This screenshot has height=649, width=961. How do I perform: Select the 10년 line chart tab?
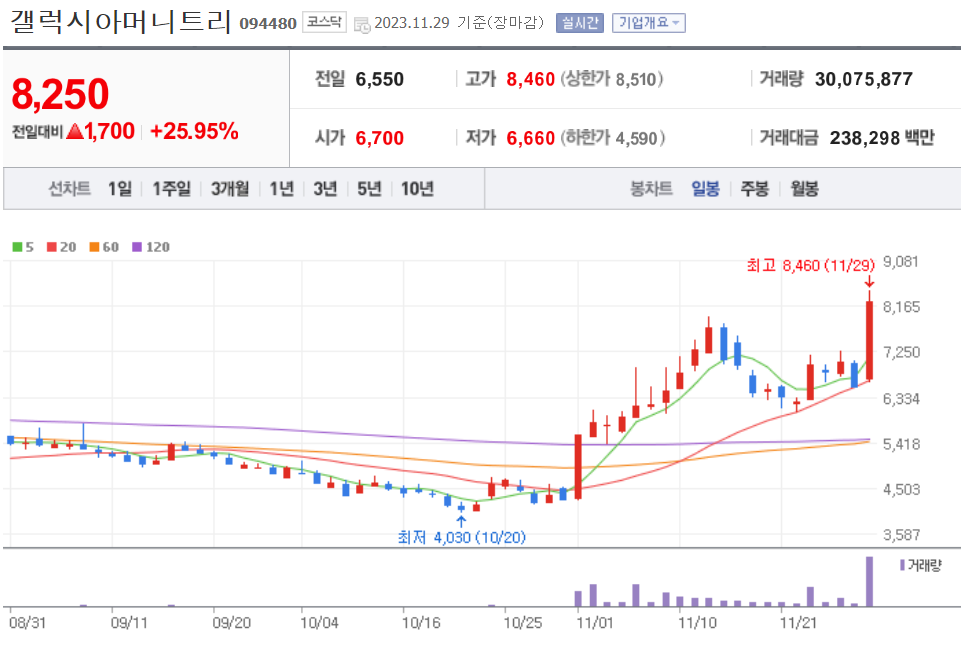(x=417, y=189)
